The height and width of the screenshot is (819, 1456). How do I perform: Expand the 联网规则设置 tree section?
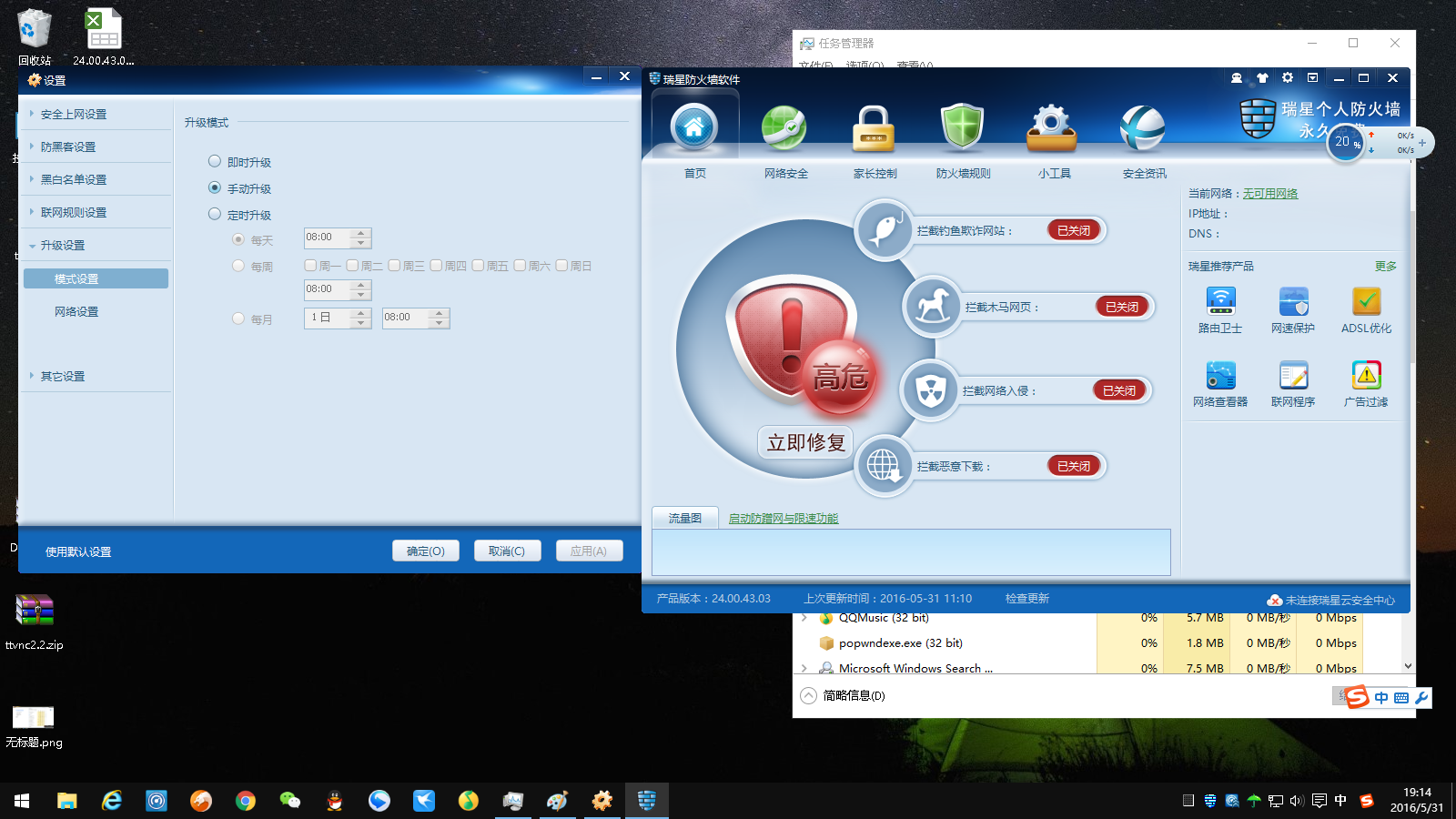tap(33, 212)
